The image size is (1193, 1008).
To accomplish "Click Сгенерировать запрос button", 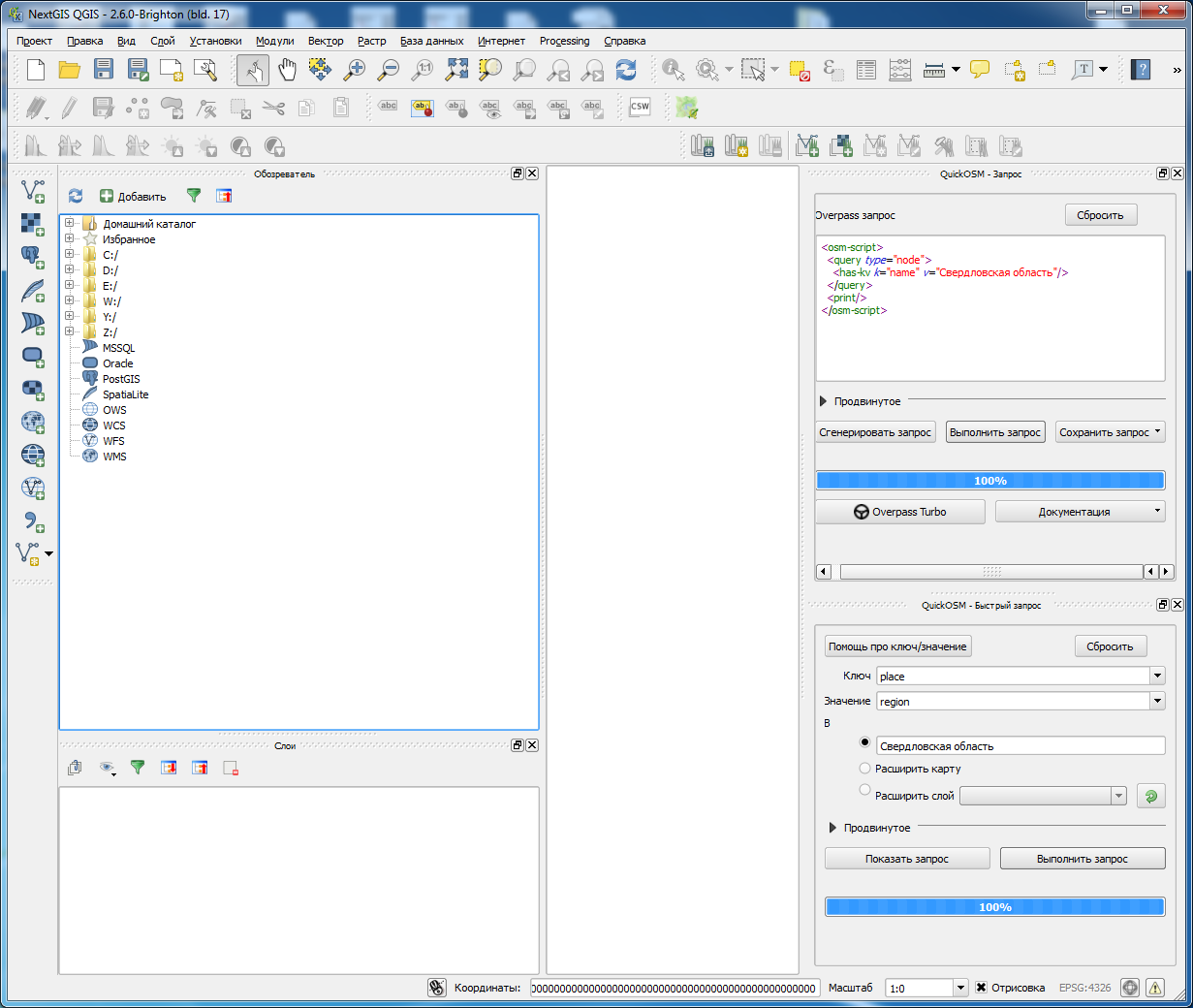I will tap(875, 432).
